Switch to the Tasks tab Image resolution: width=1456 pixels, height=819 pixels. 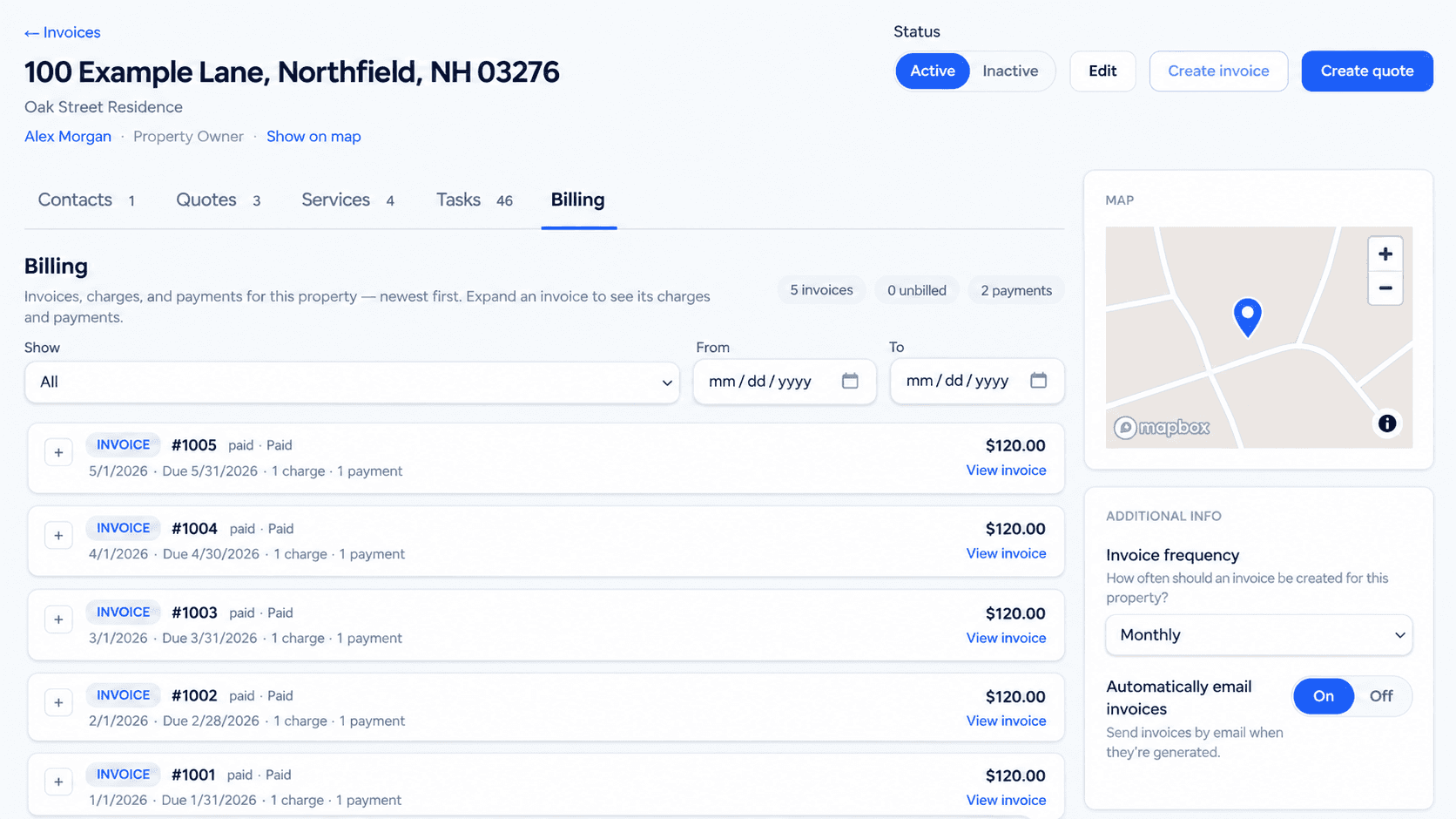point(474,200)
